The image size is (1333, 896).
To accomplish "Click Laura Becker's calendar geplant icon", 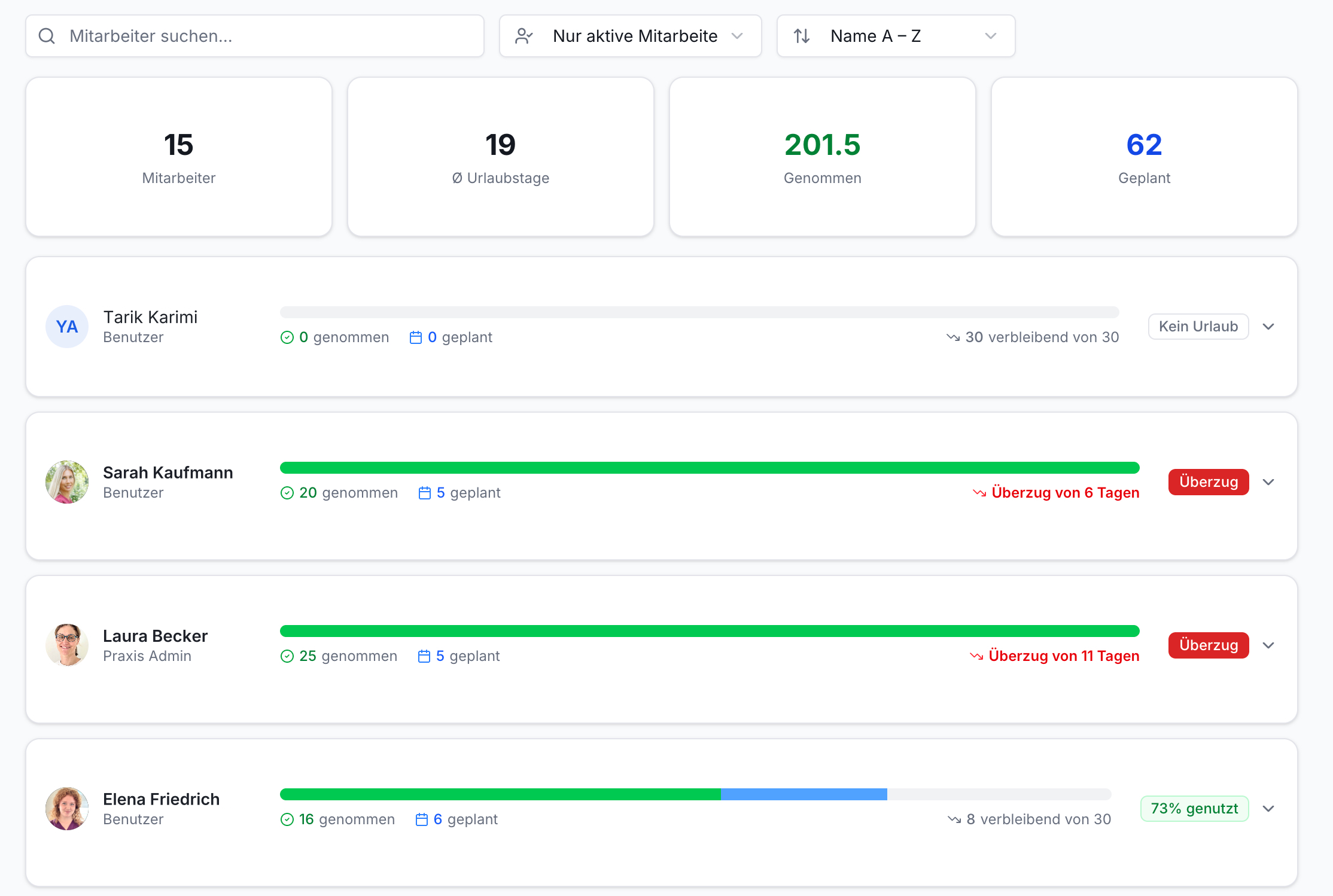I will pyautogui.click(x=424, y=656).
